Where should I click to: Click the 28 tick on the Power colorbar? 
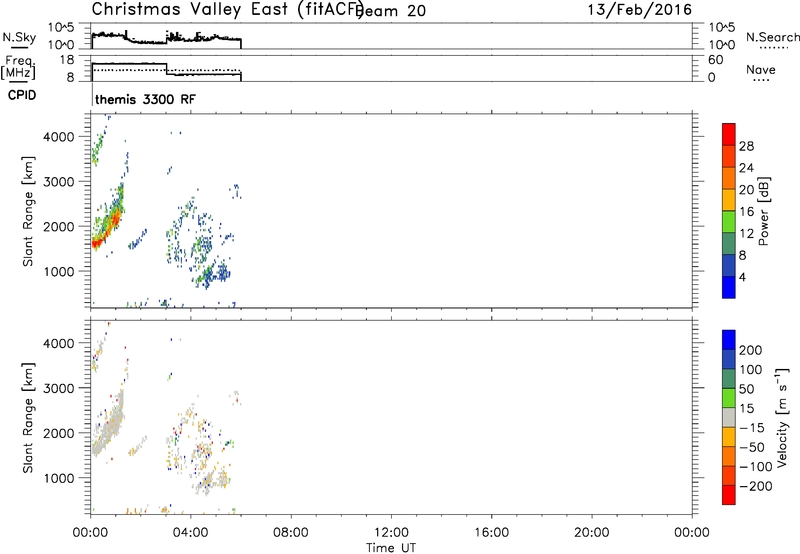click(746, 146)
